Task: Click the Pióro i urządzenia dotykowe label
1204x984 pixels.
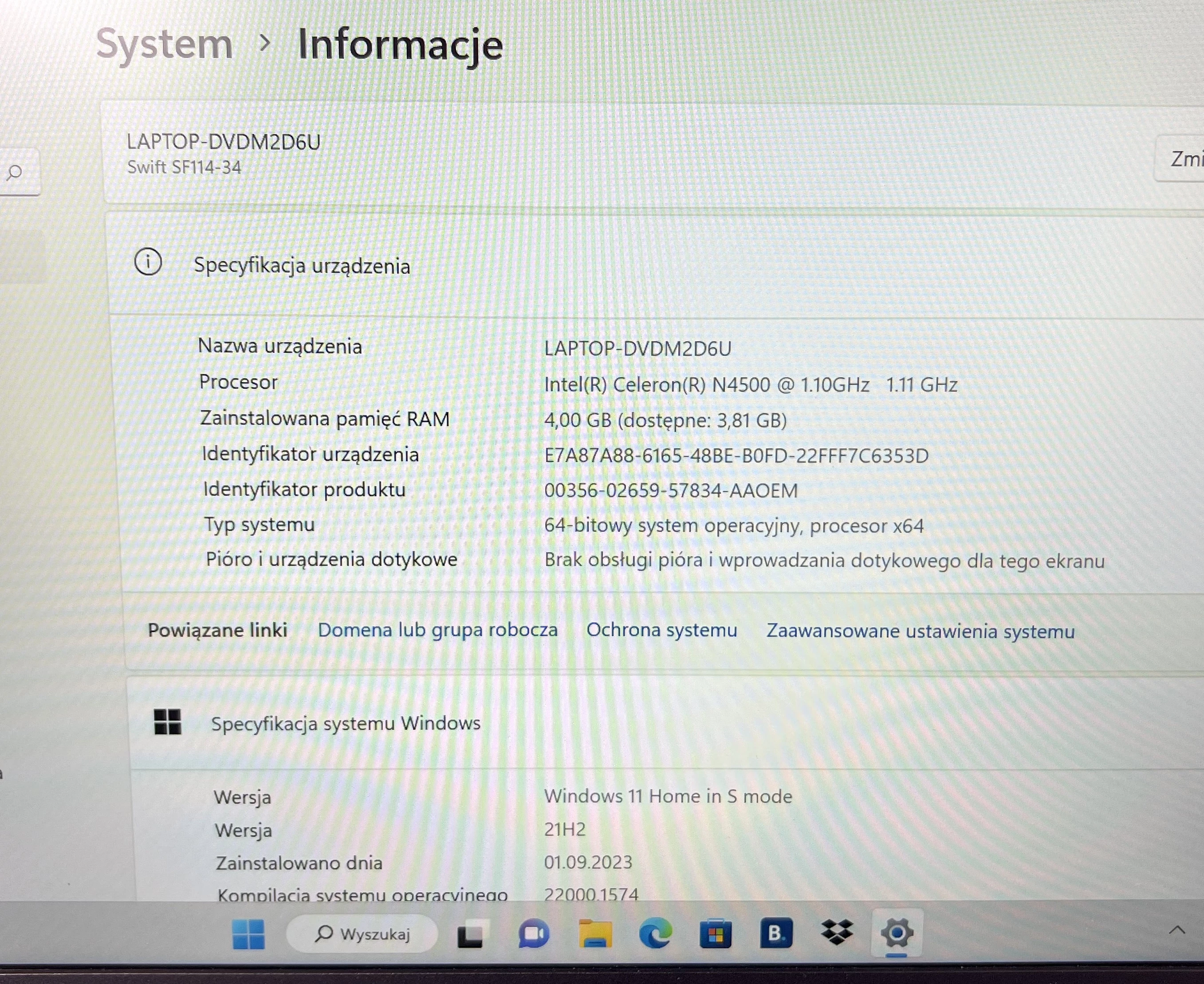Action: click(x=331, y=559)
